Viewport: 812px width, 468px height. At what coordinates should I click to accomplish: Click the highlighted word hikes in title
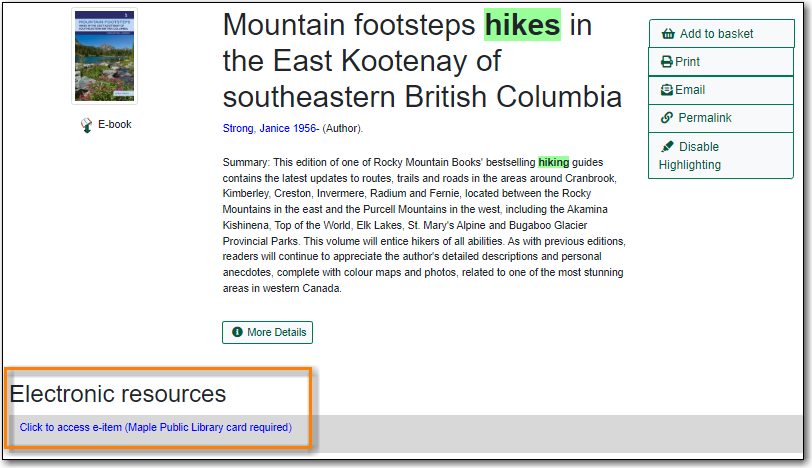(x=523, y=25)
